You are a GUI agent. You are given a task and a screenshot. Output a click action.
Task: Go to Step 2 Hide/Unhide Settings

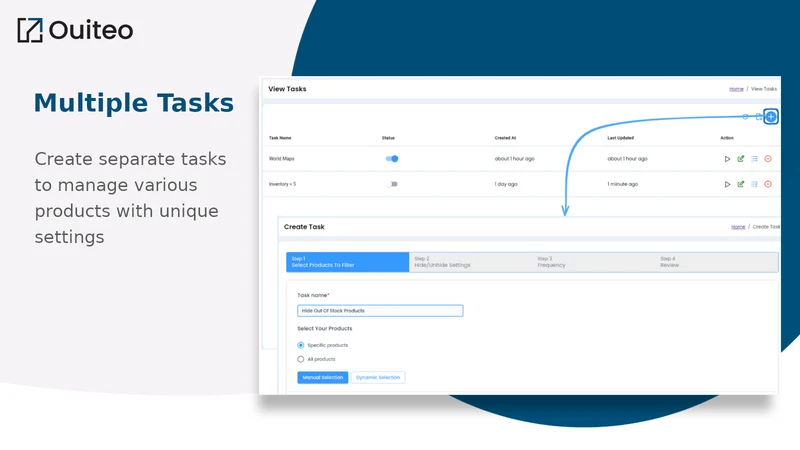tap(470, 262)
